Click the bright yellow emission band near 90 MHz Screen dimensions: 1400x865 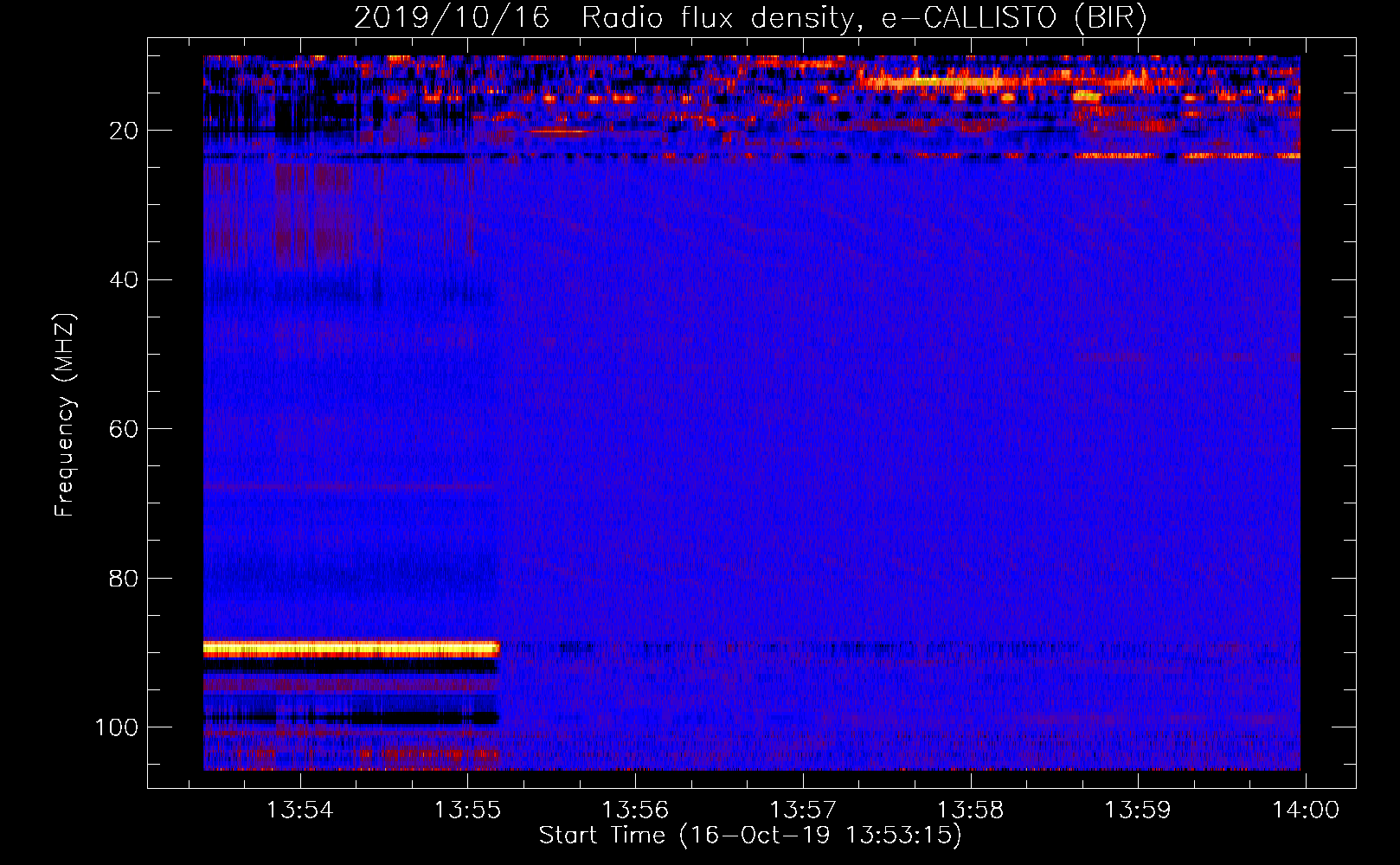tap(351, 648)
